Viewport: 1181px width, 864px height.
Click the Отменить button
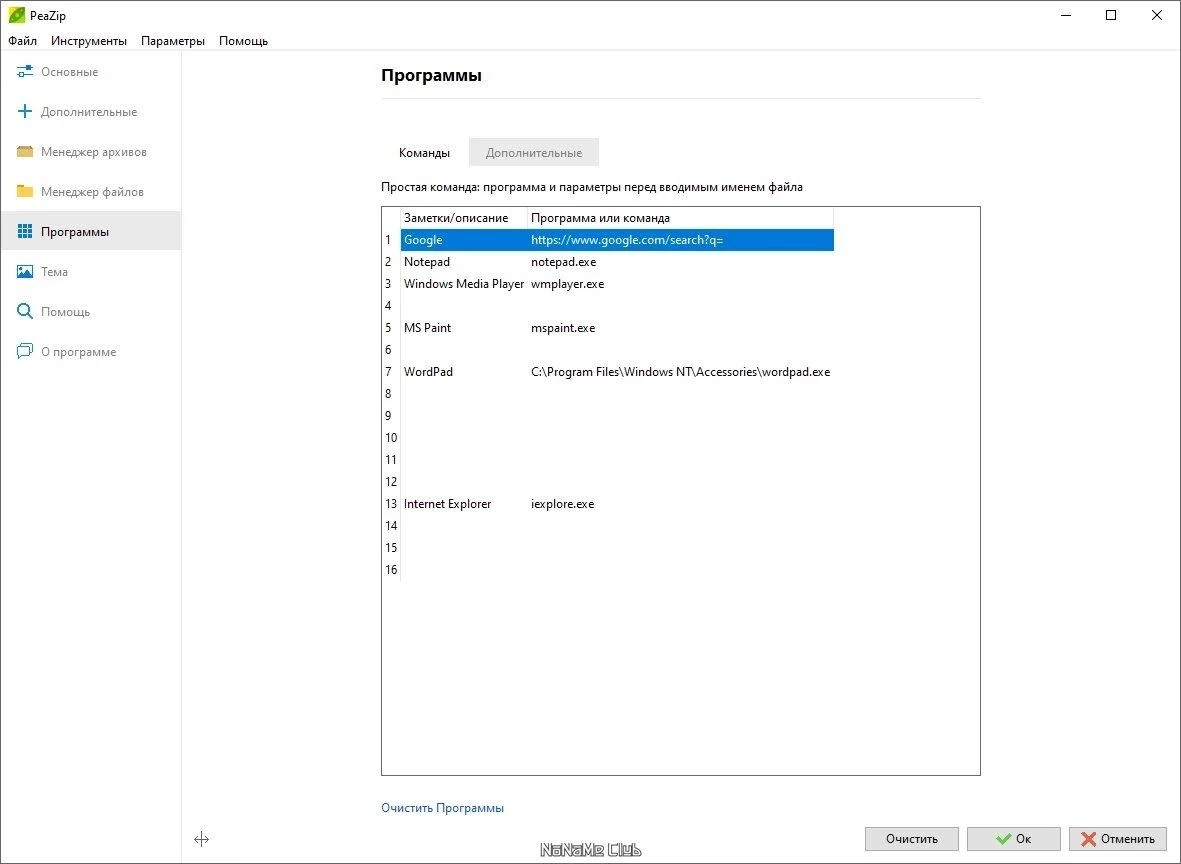point(1117,838)
